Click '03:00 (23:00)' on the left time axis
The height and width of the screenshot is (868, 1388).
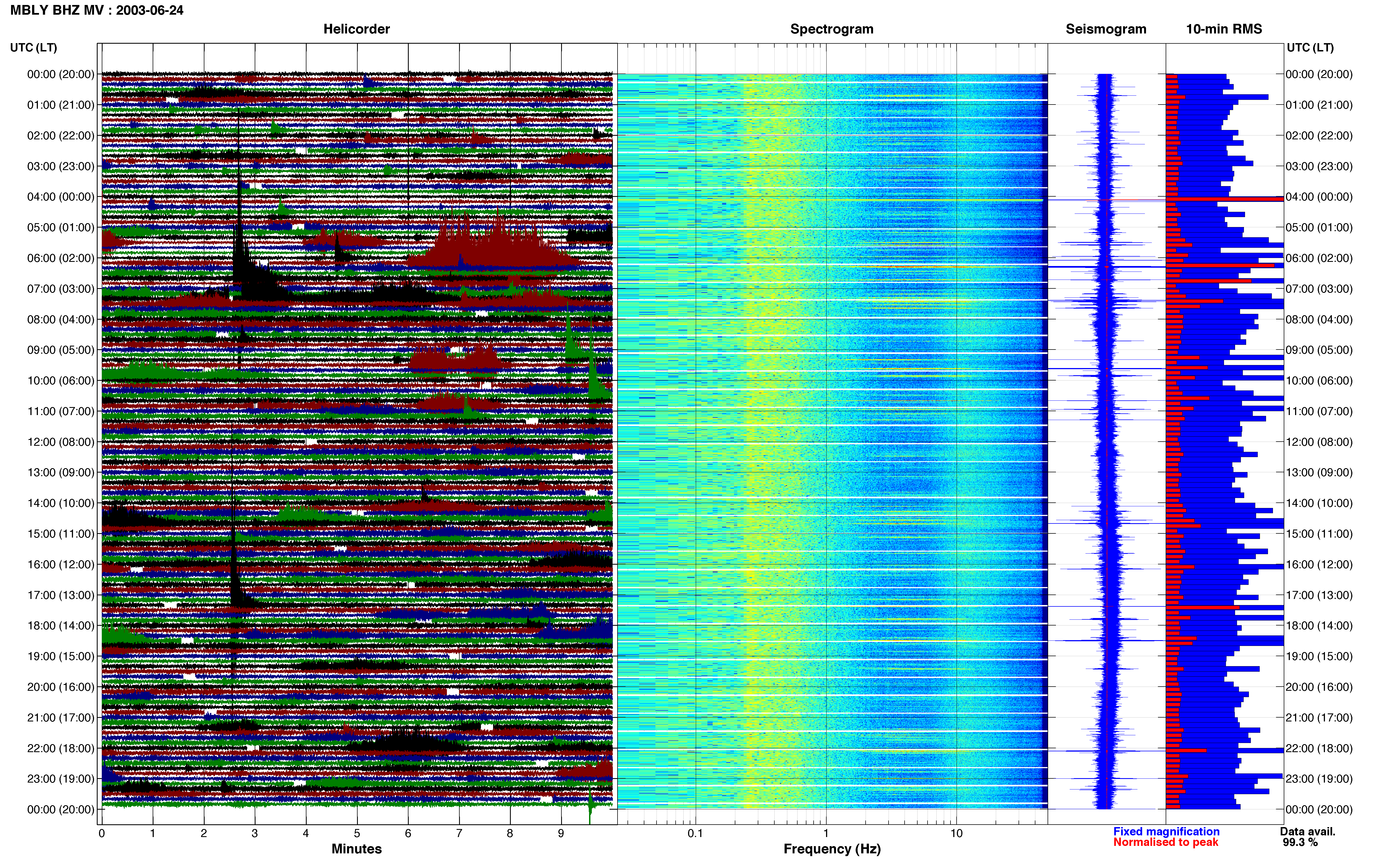61,166
